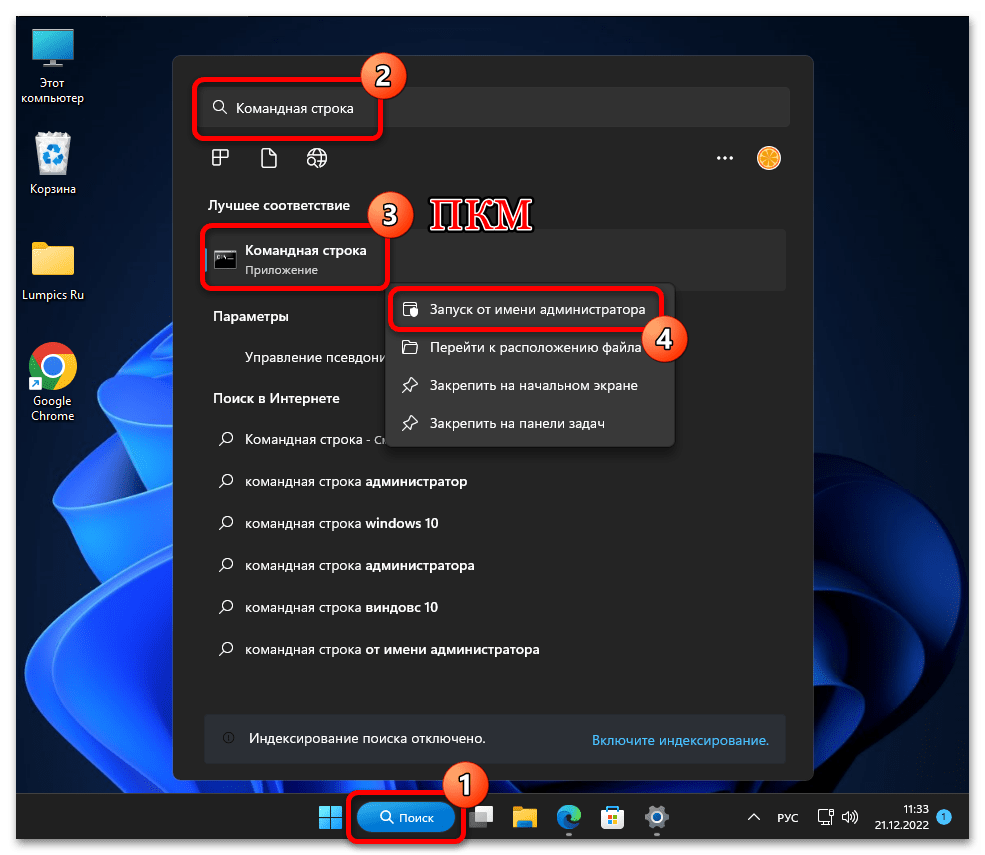The width and height of the screenshot is (985, 855).
Task: Click the orange user profile avatar
Action: (x=769, y=158)
